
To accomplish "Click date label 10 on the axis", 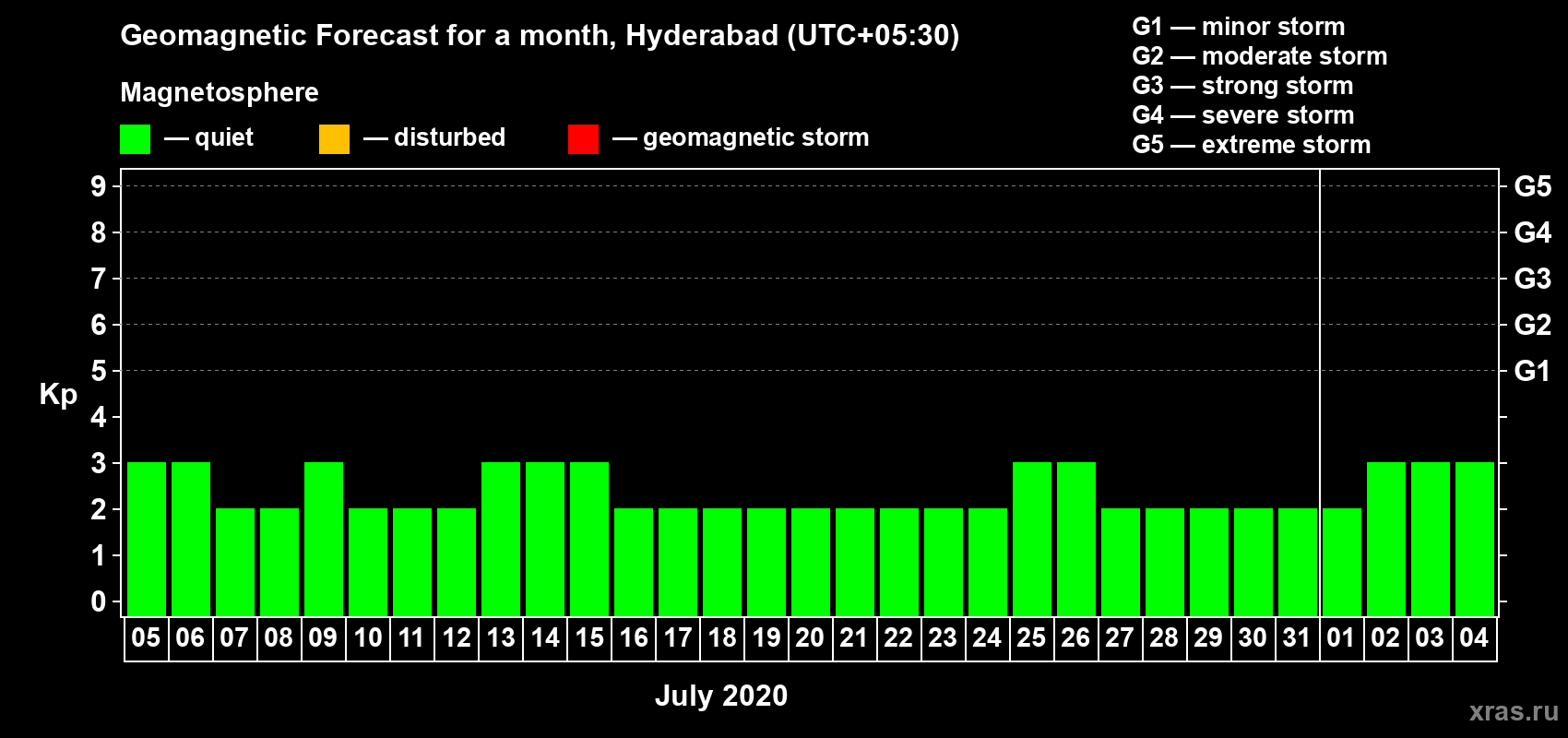I will click(368, 638).
